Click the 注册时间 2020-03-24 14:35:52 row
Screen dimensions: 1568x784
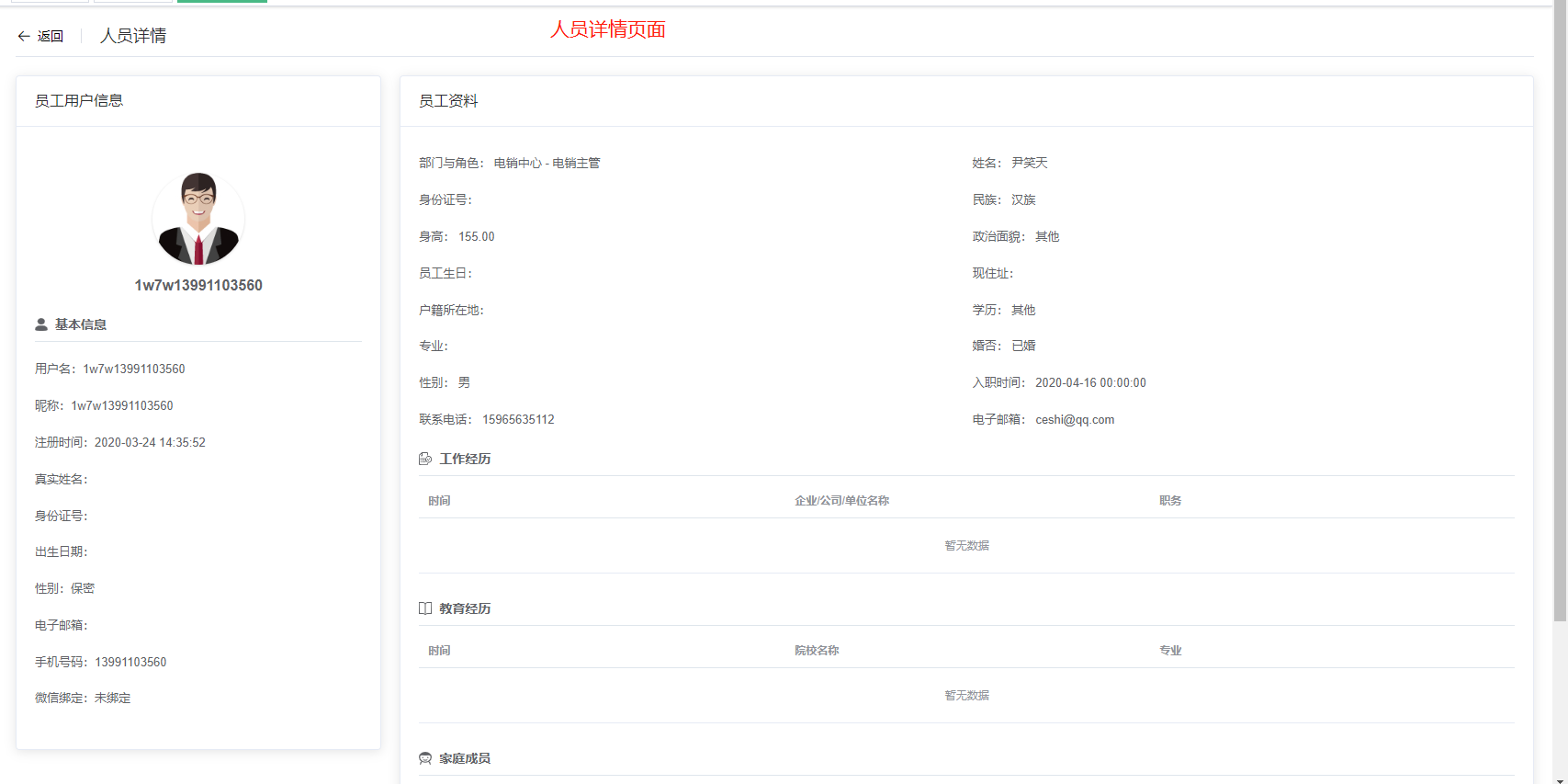pyautogui.click(x=120, y=442)
